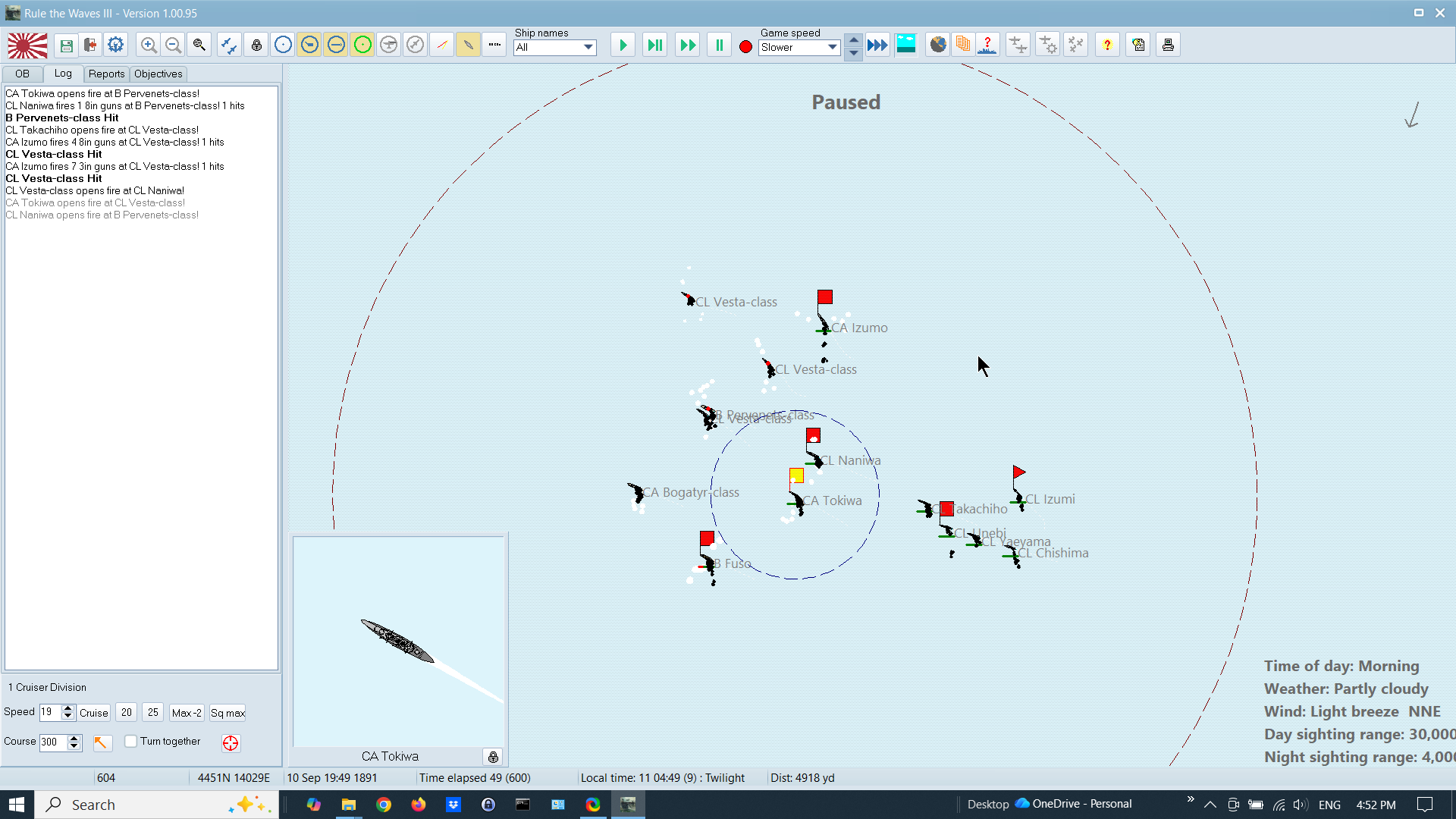Toggle the blue circle with dot display

point(283,45)
